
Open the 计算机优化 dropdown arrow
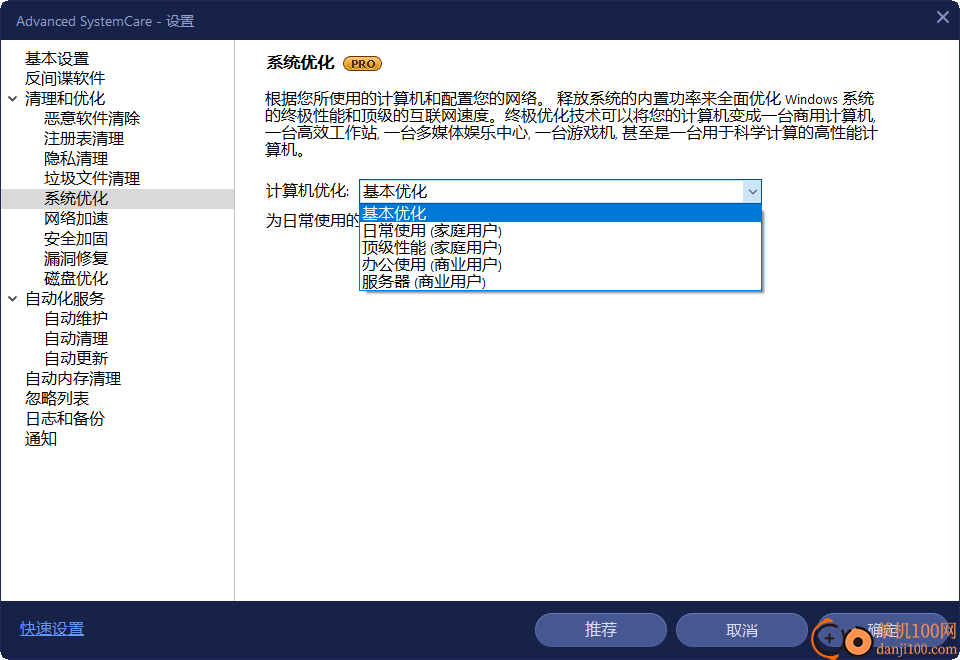click(752, 192)
